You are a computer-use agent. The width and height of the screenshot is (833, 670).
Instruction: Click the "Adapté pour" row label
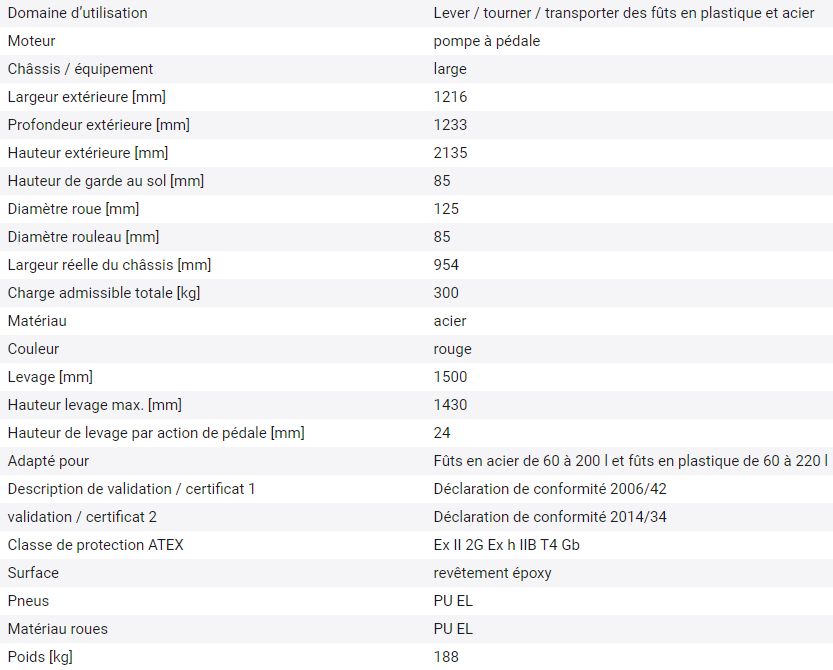pyautogui.click(x=48, y=461)
